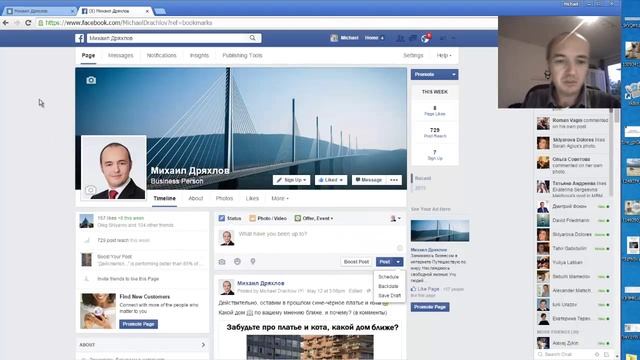Open the friend requests icon
Viewport: 640px width, 360px height.
[400, 38]
